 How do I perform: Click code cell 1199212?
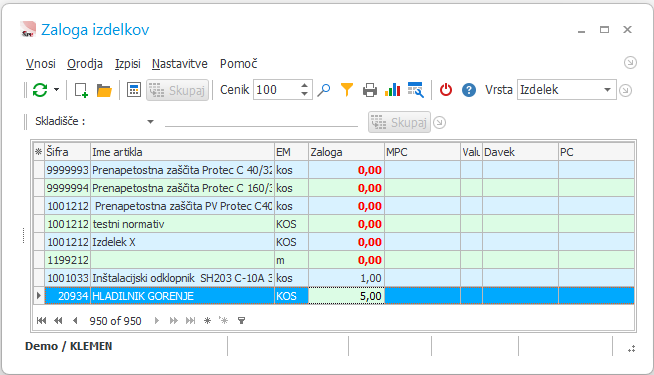coord(68,260)
